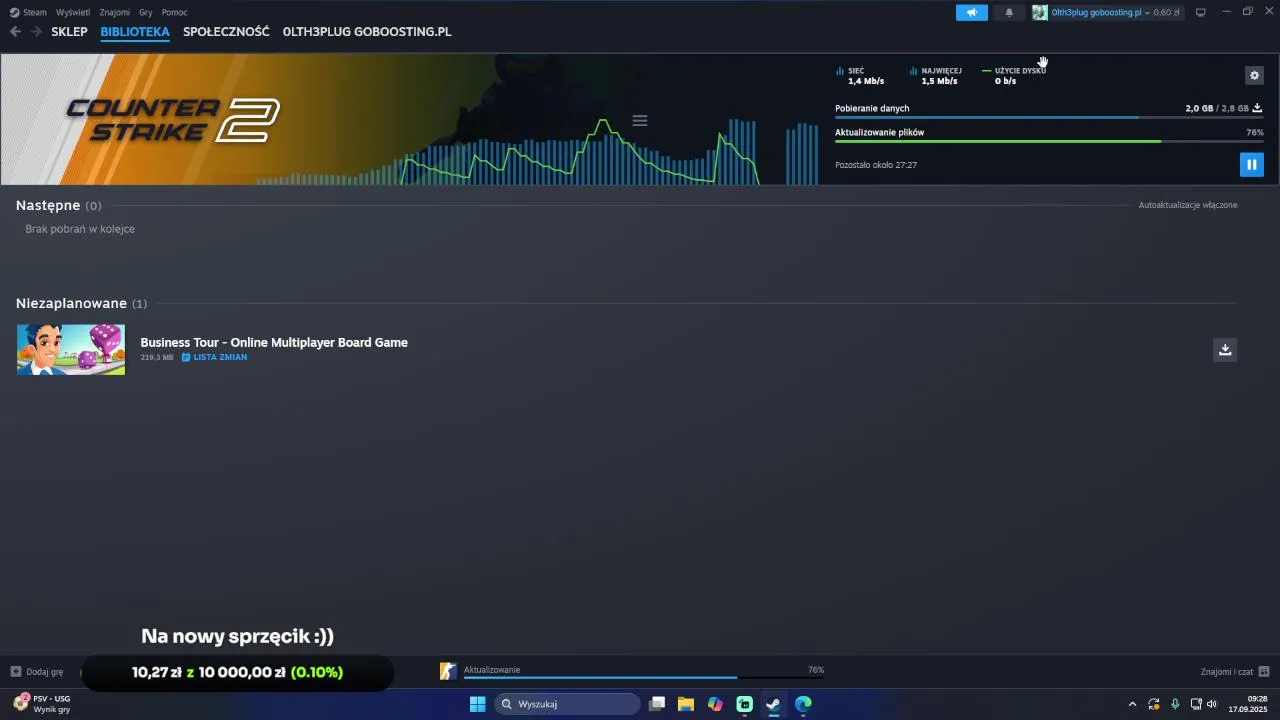
Task: Switch to Big Picture mode monitor icon
Action: point(1201,12)
